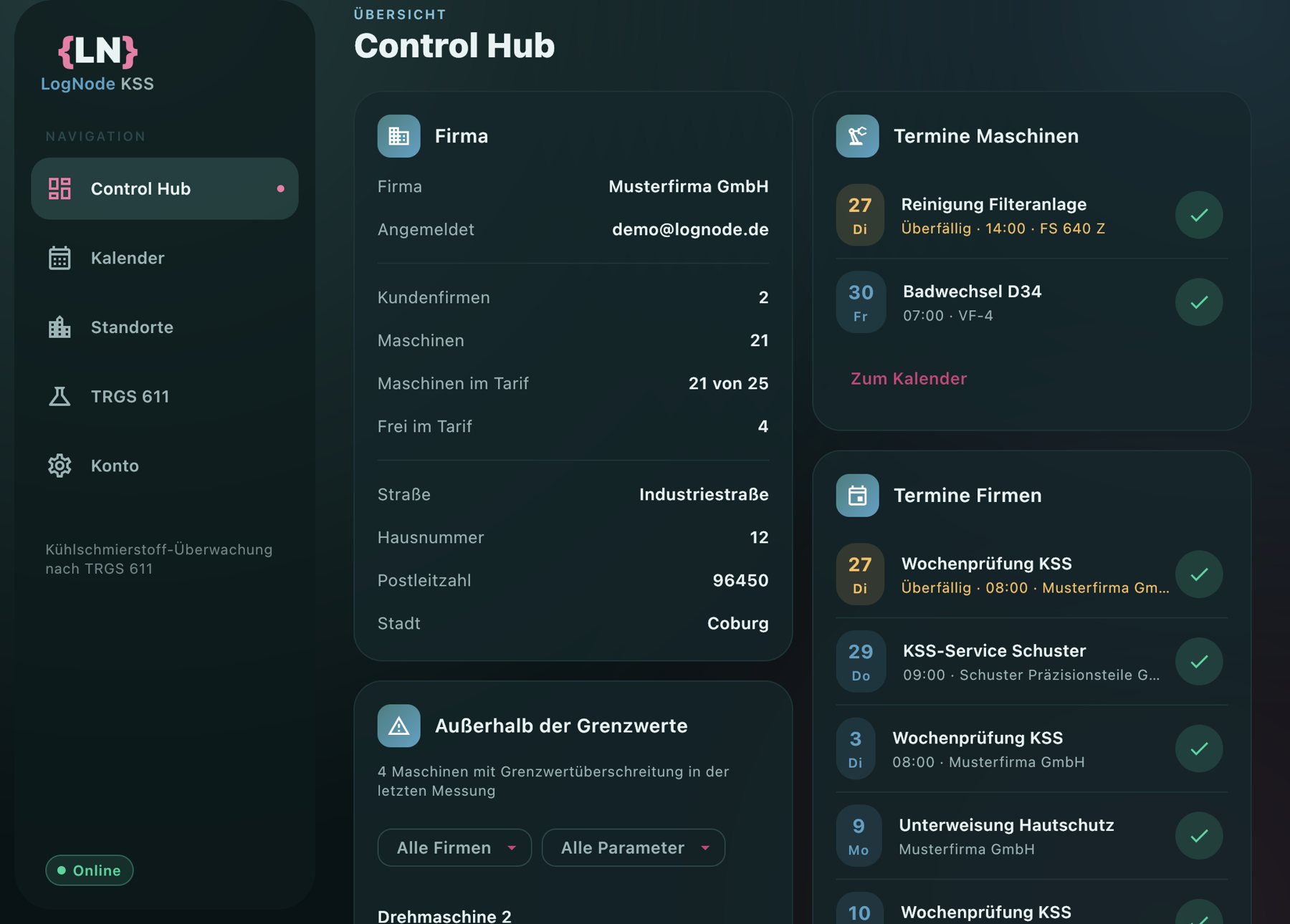Check off overdue Wochenprüfung KSS on 27
Image resolution: width=1290 pixels, height=924 pixels.
(1199, 574)
